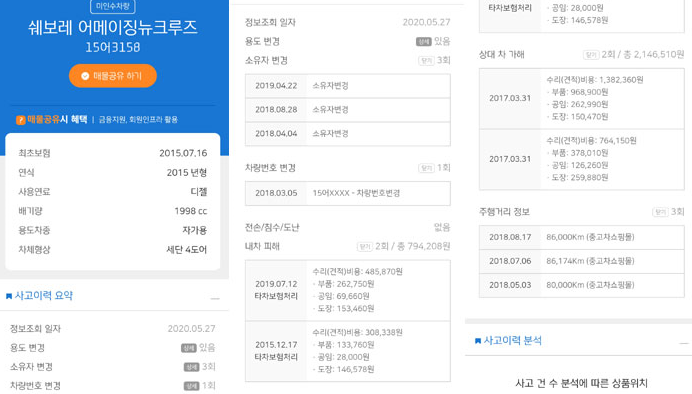Click 수리(견적)비용: 1,382,360원
Viewport: 692px width, 394px height.
(x=594, y=80)
